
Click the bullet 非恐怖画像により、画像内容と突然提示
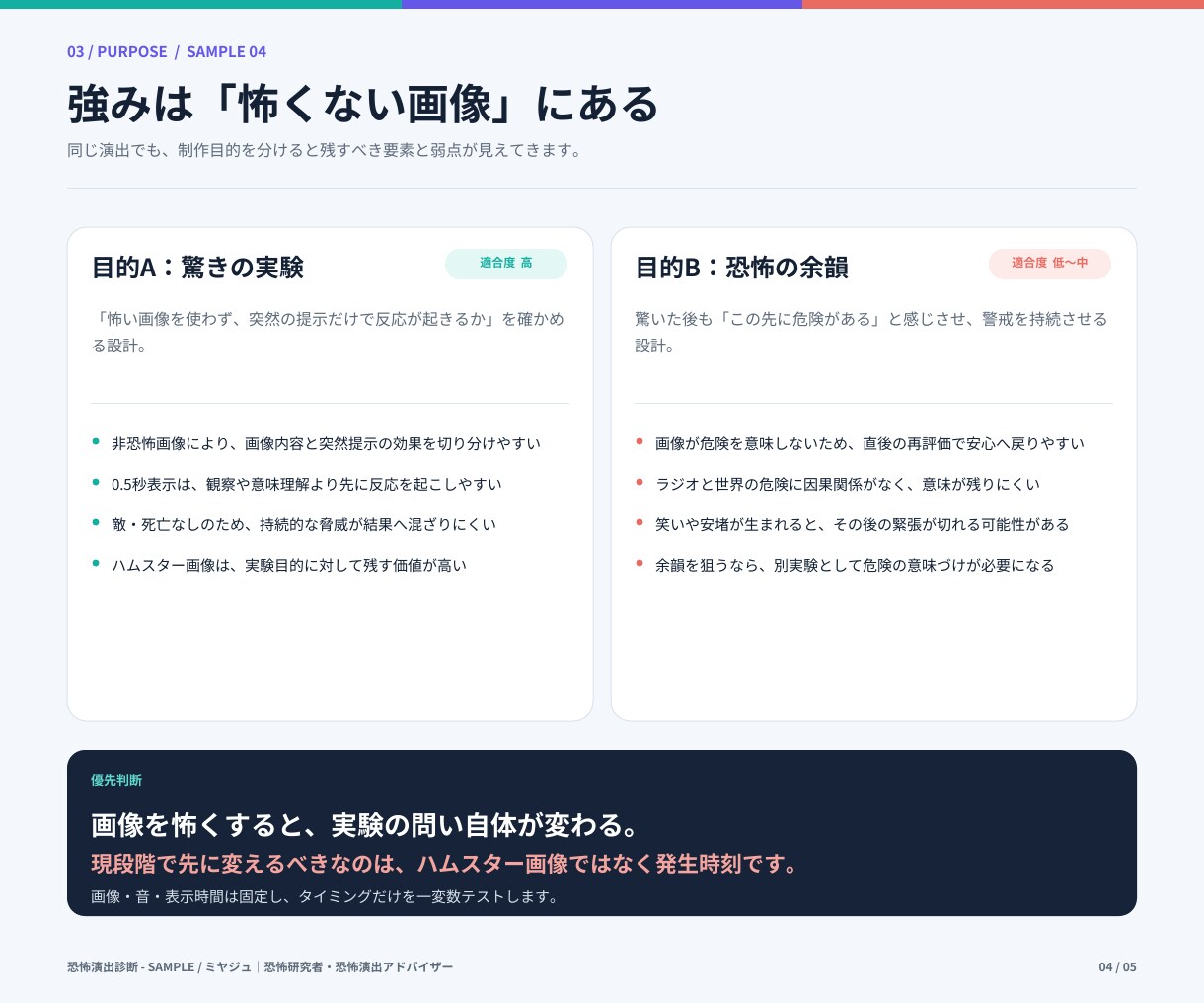point(326,443)
